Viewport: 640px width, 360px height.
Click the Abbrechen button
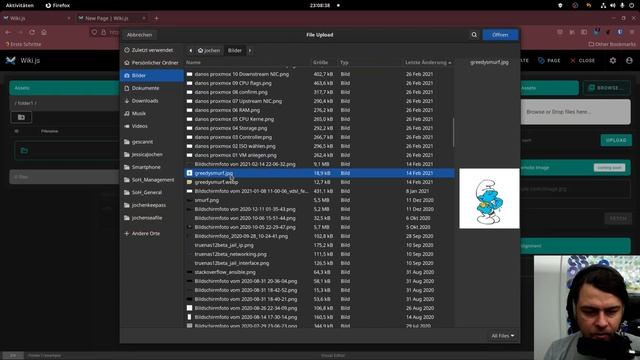point(139,35)
